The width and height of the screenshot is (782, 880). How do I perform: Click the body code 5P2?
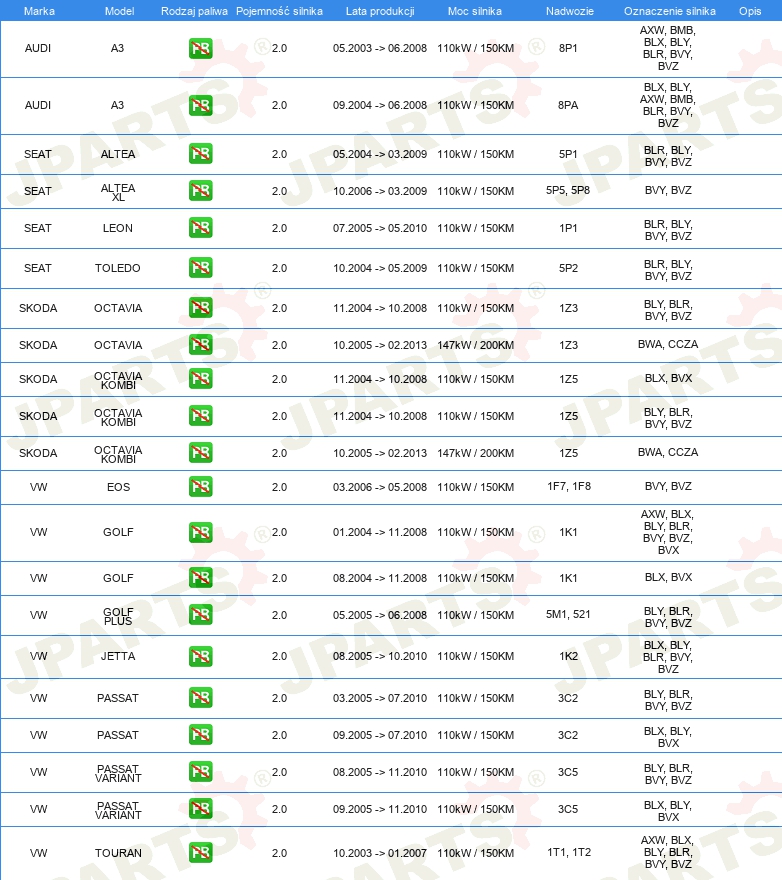coord(568,268)
